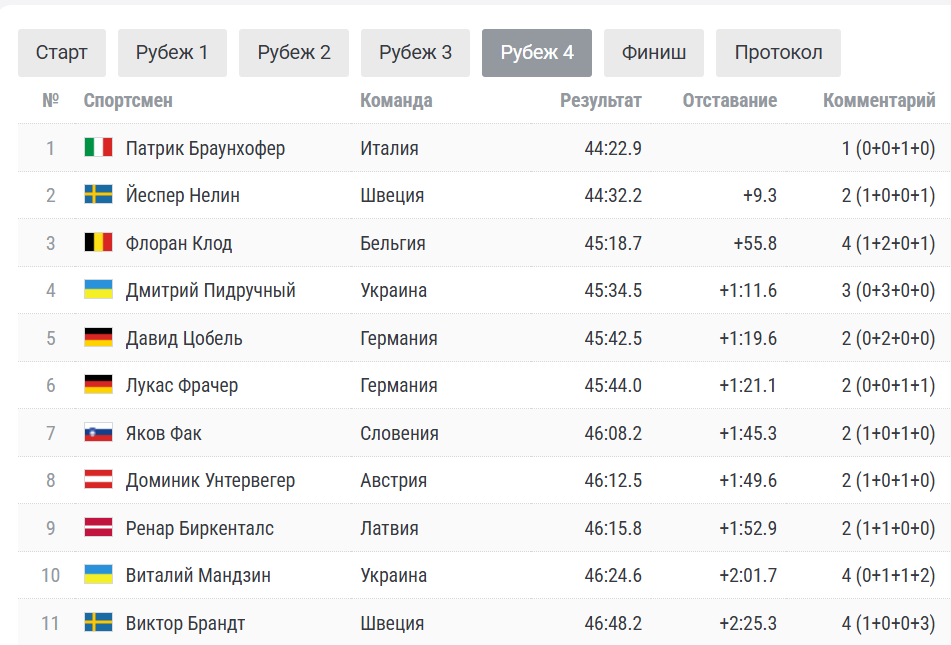Click the Italian flag next to Патрик Браунхофер

point(97,148)
